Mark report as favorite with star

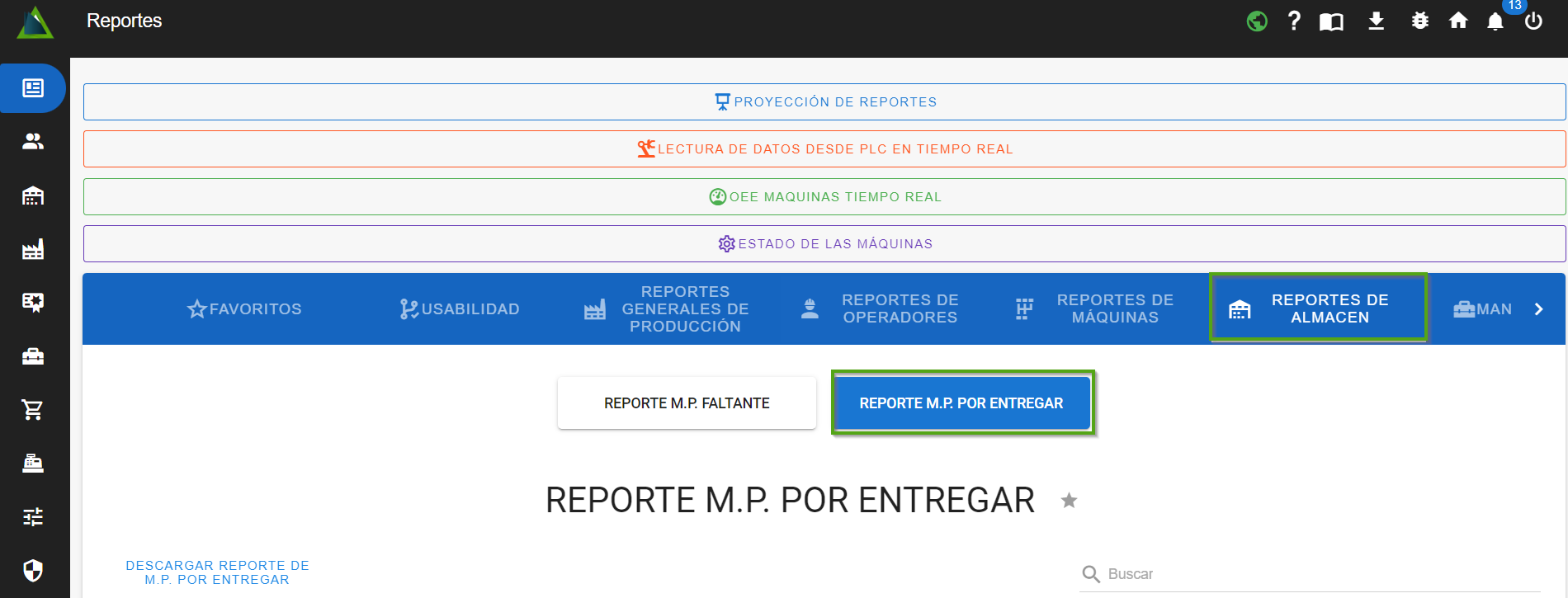[x=1069, y=501]
